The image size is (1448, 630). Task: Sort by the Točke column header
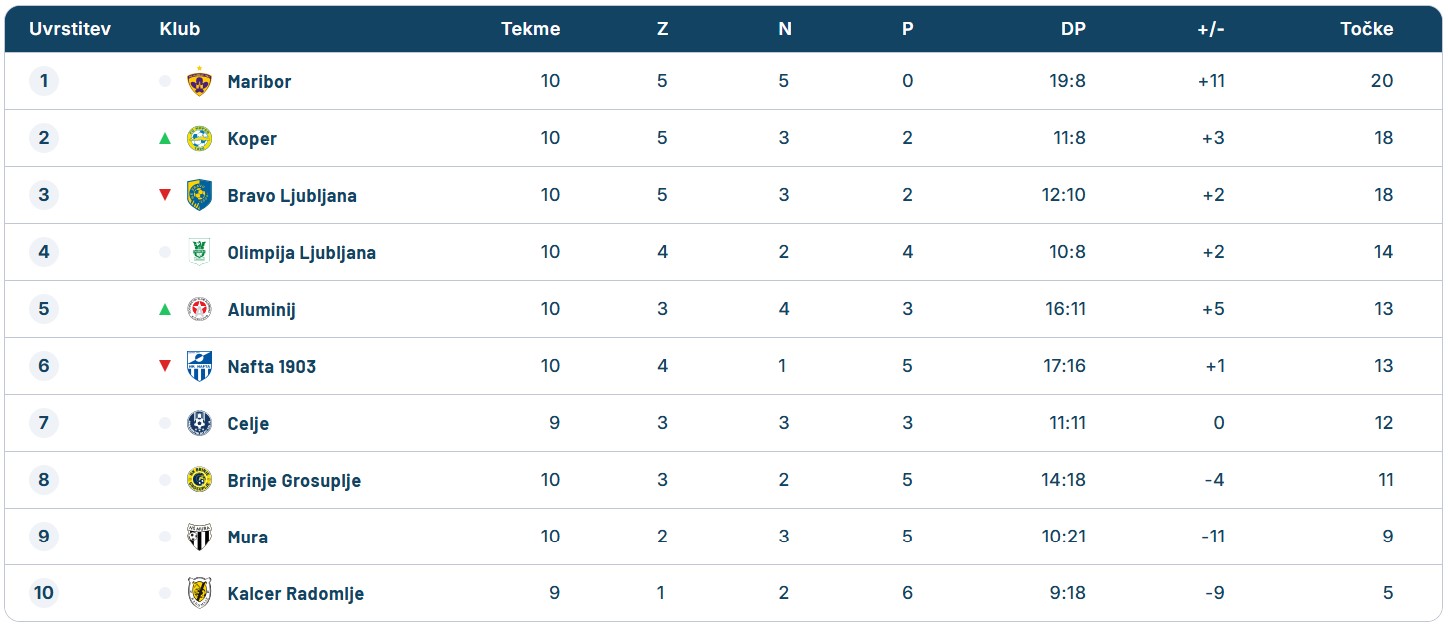click(x=1366, y=29)
